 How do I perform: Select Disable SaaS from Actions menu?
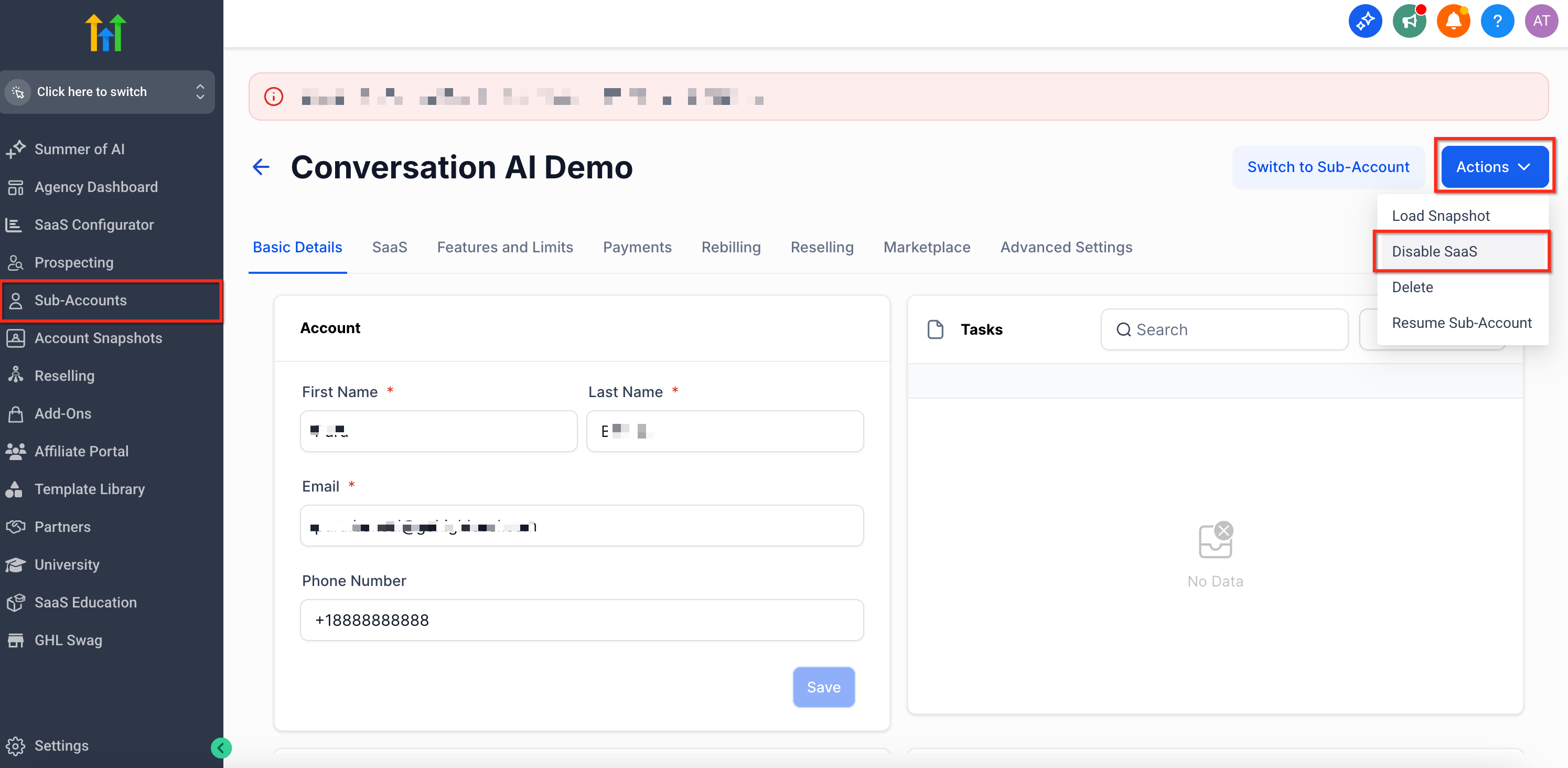click(x=1434, y=251)
